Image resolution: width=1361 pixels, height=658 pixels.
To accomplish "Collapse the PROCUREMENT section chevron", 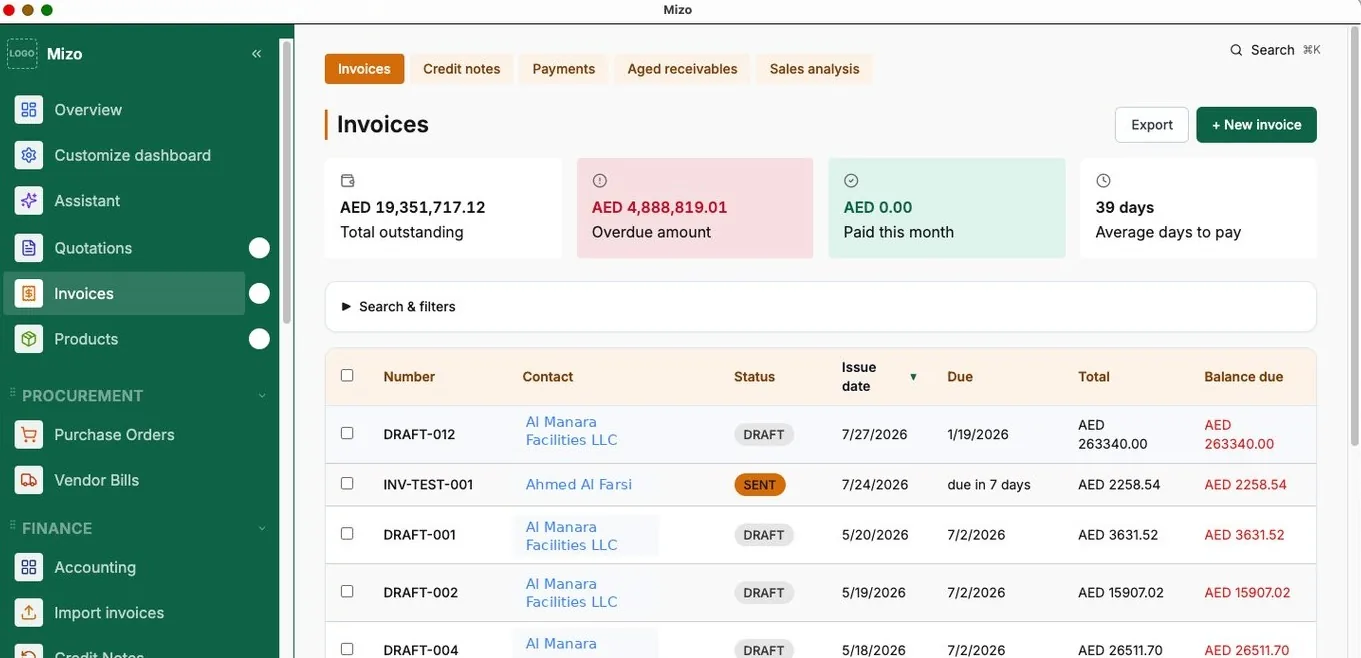I will 262,396.
